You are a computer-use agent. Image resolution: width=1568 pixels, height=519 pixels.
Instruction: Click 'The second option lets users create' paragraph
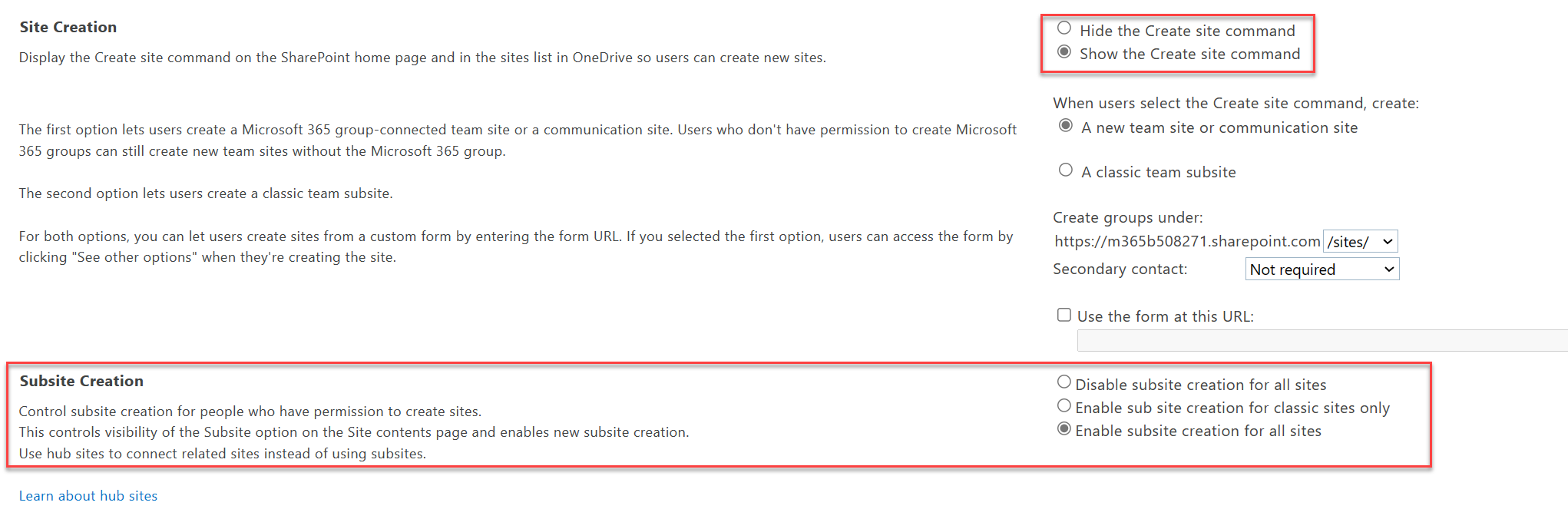tap(206, 193)
